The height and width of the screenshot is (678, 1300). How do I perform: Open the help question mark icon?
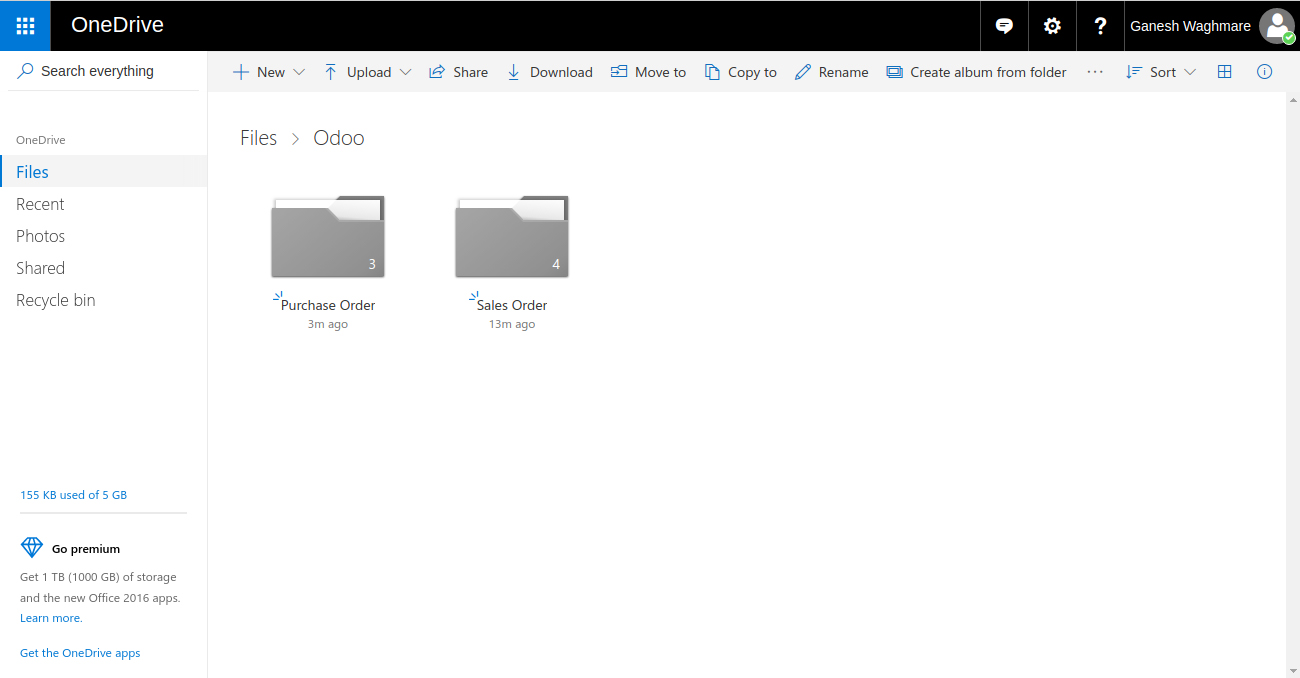pyautogui.click(x=1100, y=26)
